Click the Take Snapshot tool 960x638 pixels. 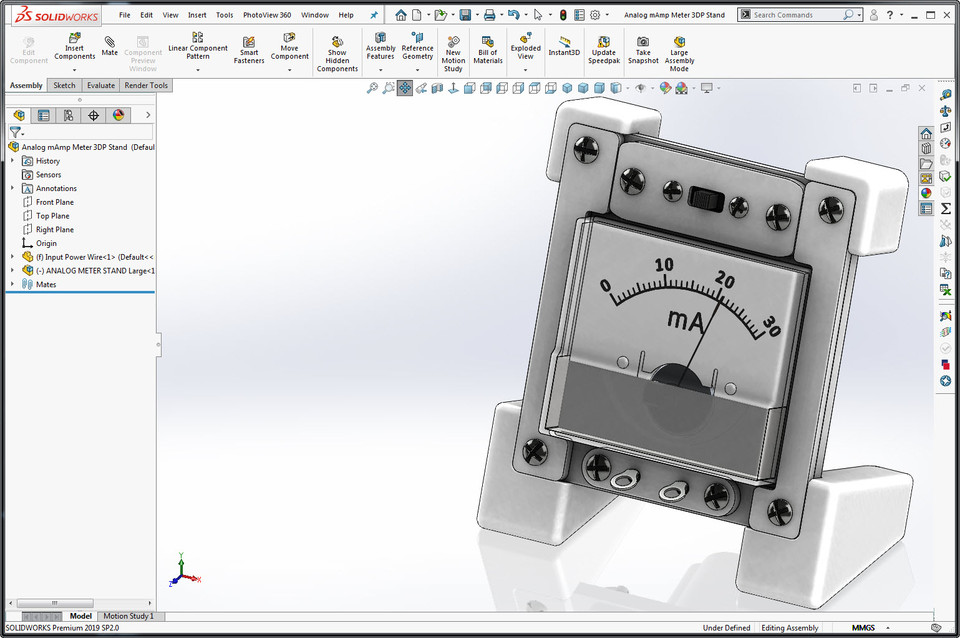point(643,45)
